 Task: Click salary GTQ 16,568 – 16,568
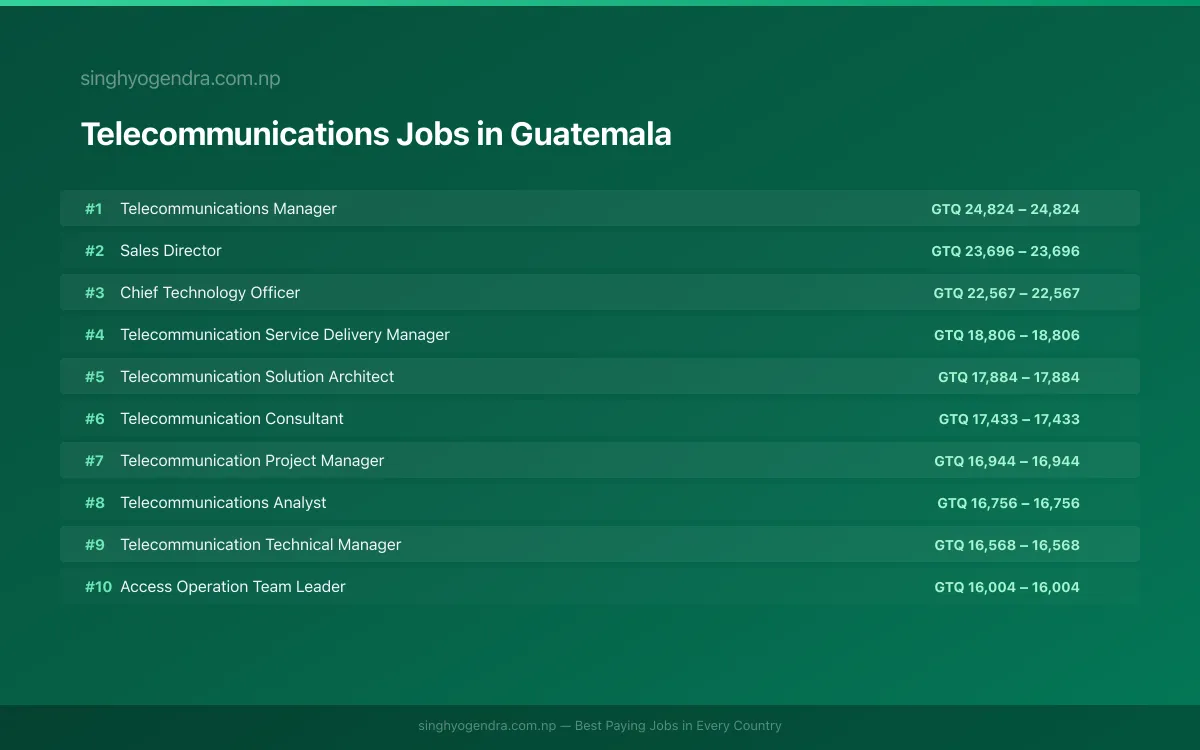pos(1007,545)
